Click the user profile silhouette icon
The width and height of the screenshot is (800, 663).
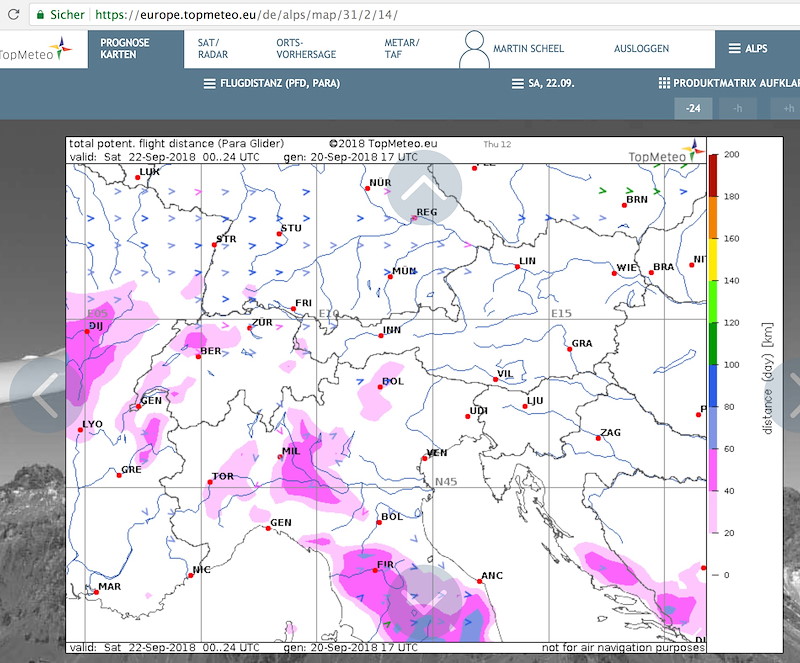474,49
